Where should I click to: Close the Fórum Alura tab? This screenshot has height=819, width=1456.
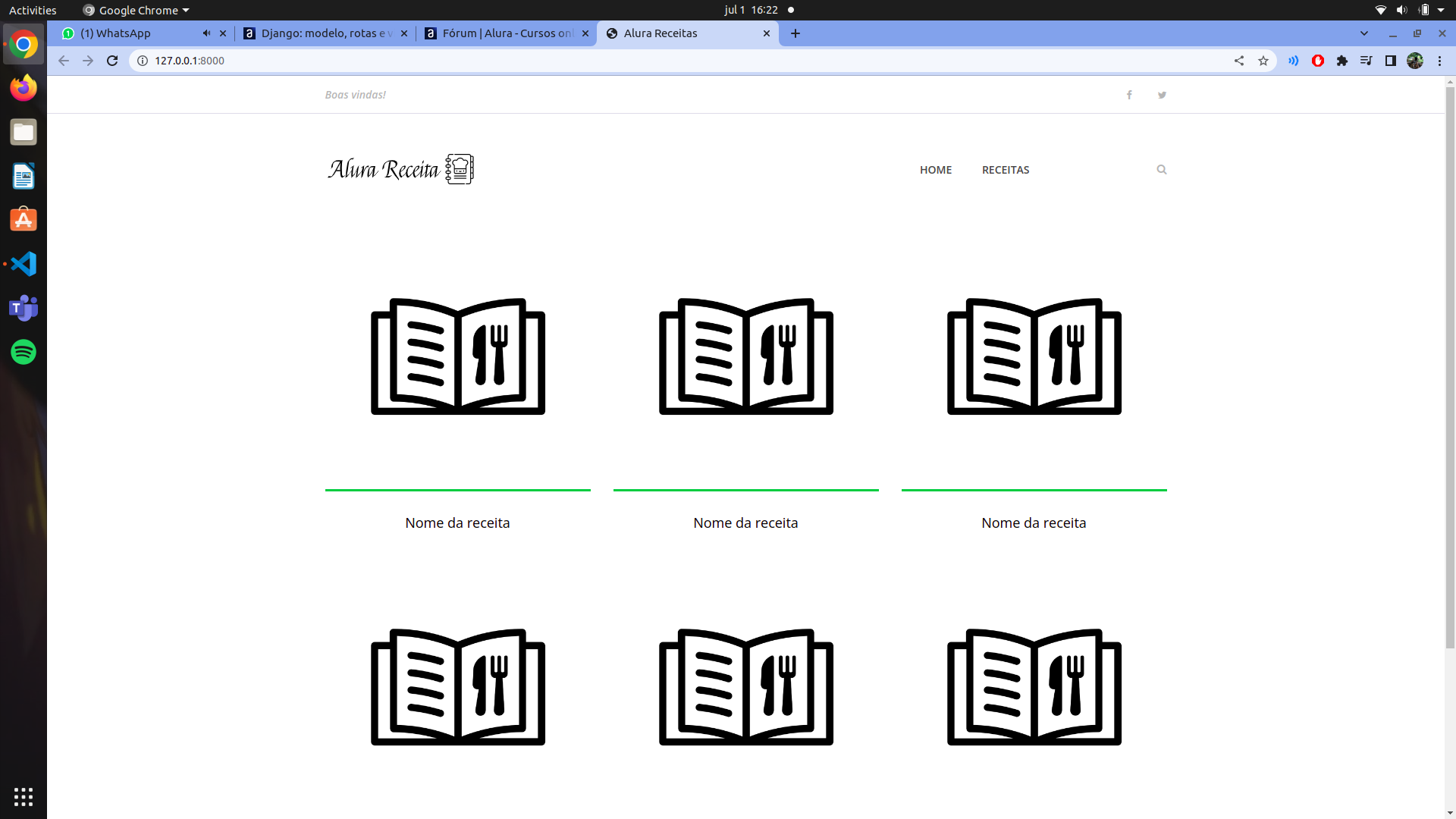point(585,33)
